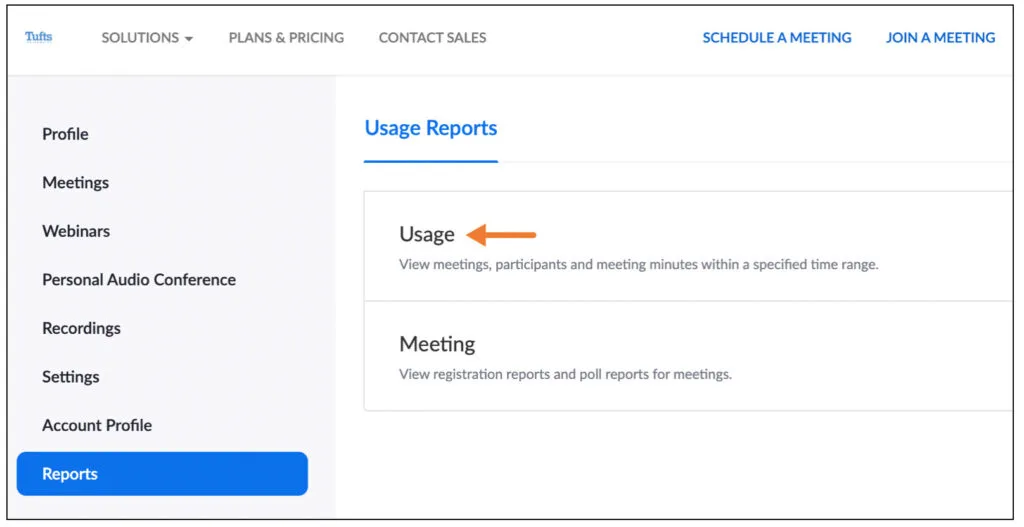Open Personal Audio Conference page

tap(139, 280)
